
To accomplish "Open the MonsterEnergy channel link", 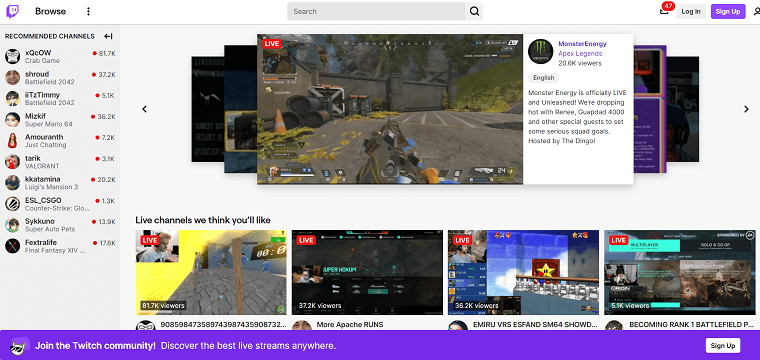I will (582, 44).
